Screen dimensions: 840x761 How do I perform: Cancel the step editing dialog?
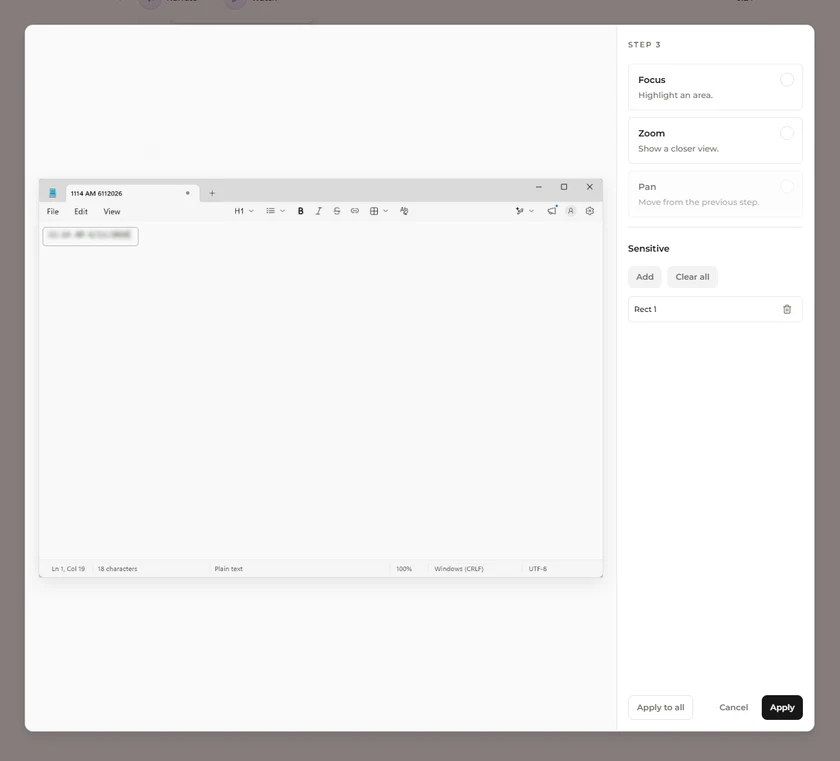[733, 707]
